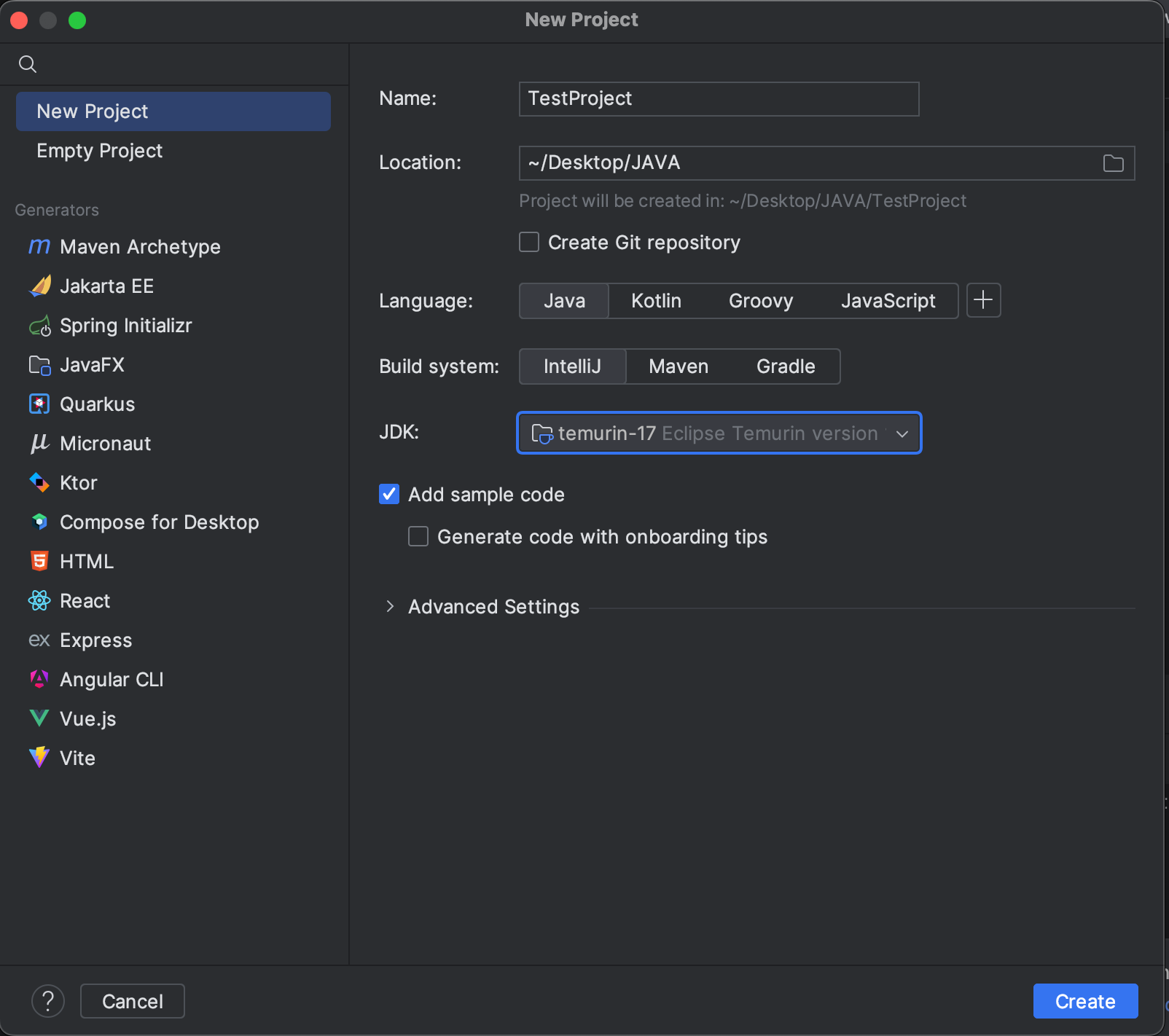
Task: Browse for location with folder icon
Action: click(x=1113, y=163)
